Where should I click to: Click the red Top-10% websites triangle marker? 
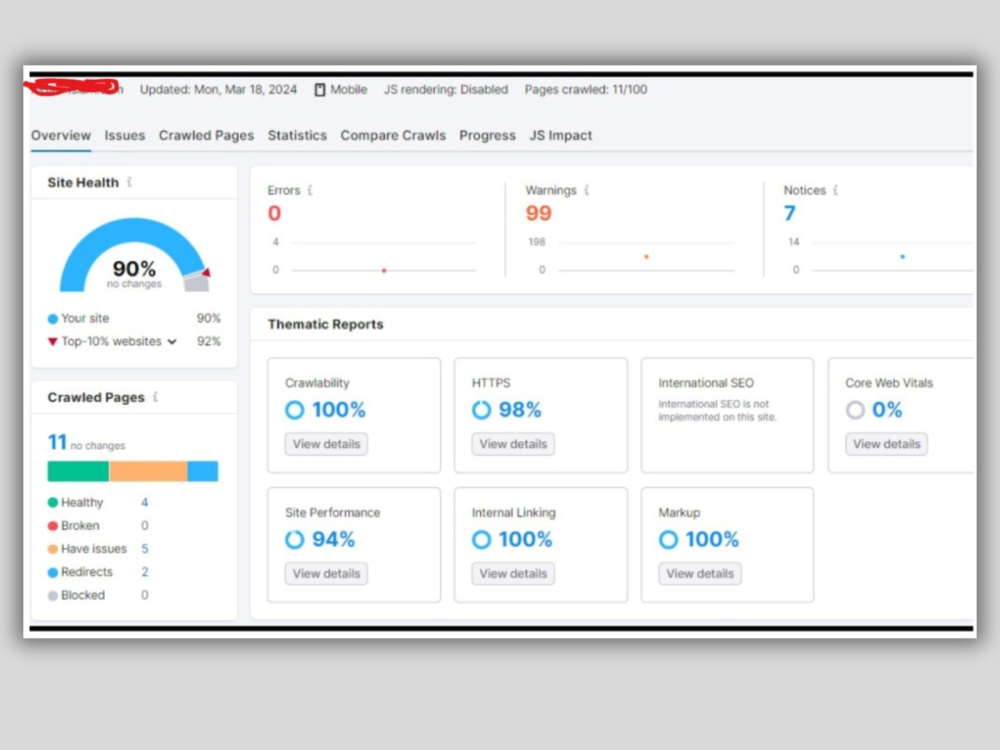coord(52,342)
